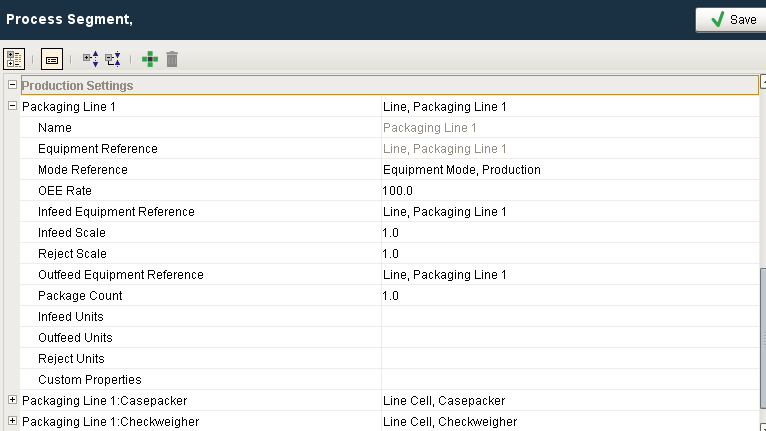The image size is (766, 431).
Task: Toggle the description area icon
Action: [x=52, y=59]
